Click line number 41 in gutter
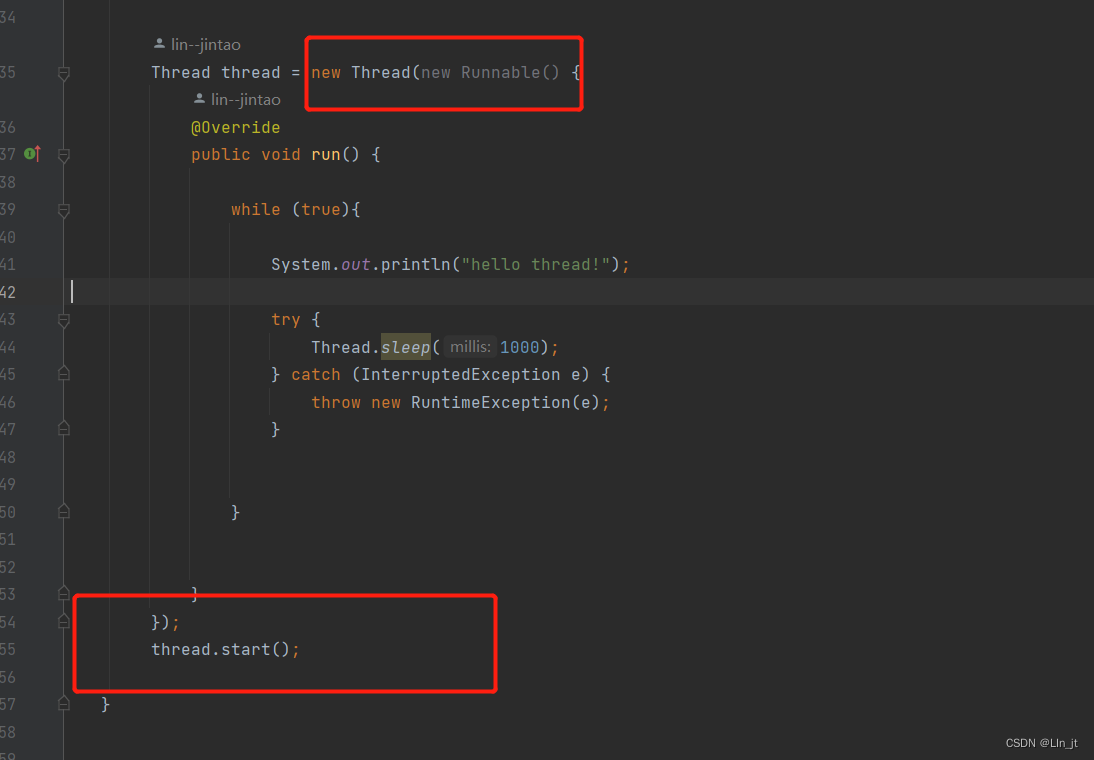1094x760 pixels. pyautogui.click(x=8, y=265)
